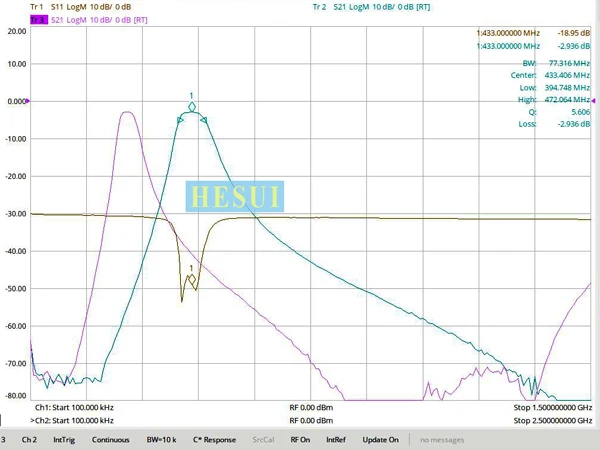Select the Tr 1 S11 LogM trace label
The image size is (600, 450).
point(80,7)
